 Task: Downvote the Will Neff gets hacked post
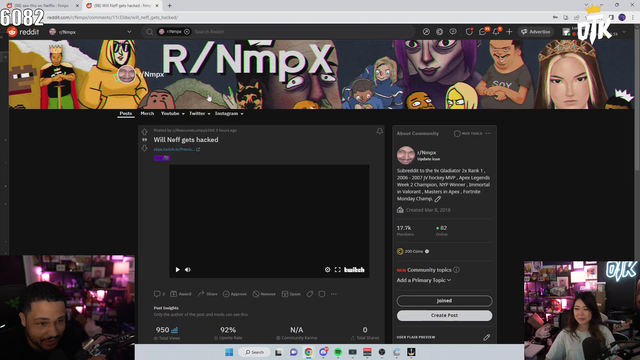[x=144, y=148]
